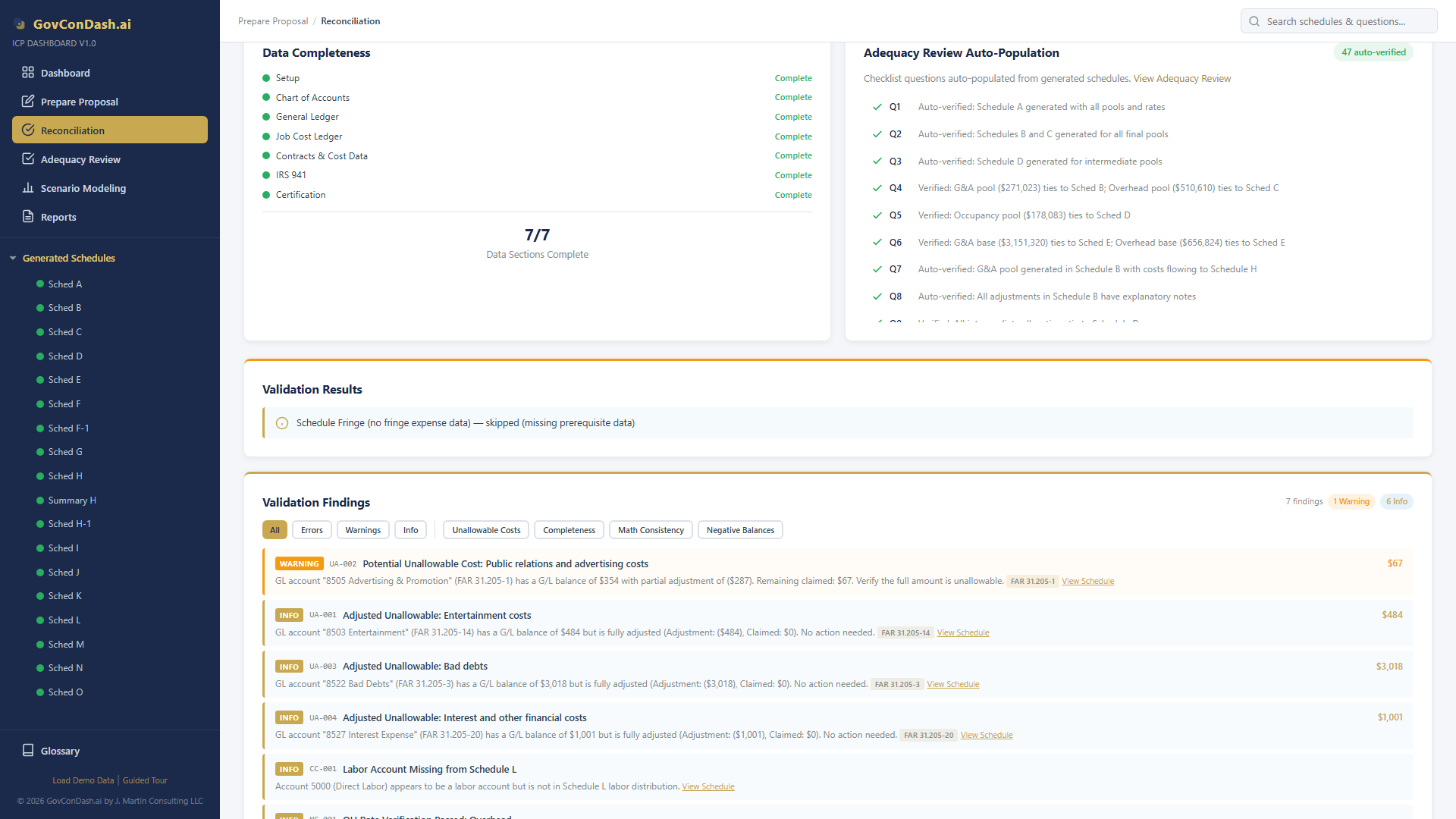Filter findings by Errors

312,530
